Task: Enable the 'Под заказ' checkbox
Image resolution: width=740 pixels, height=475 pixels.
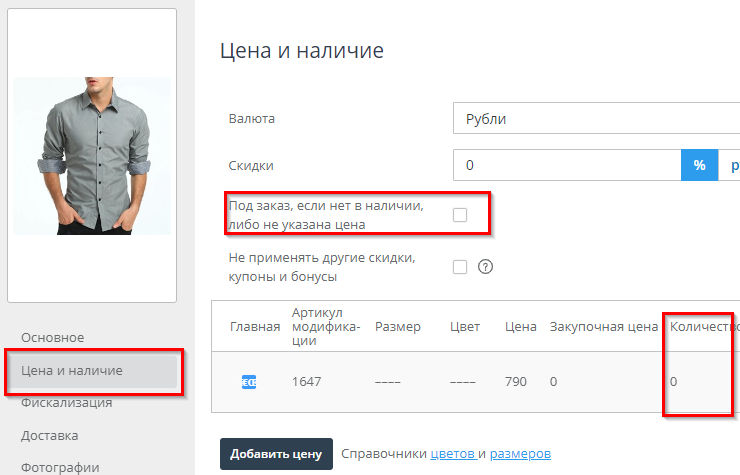Action: (460, 214)
